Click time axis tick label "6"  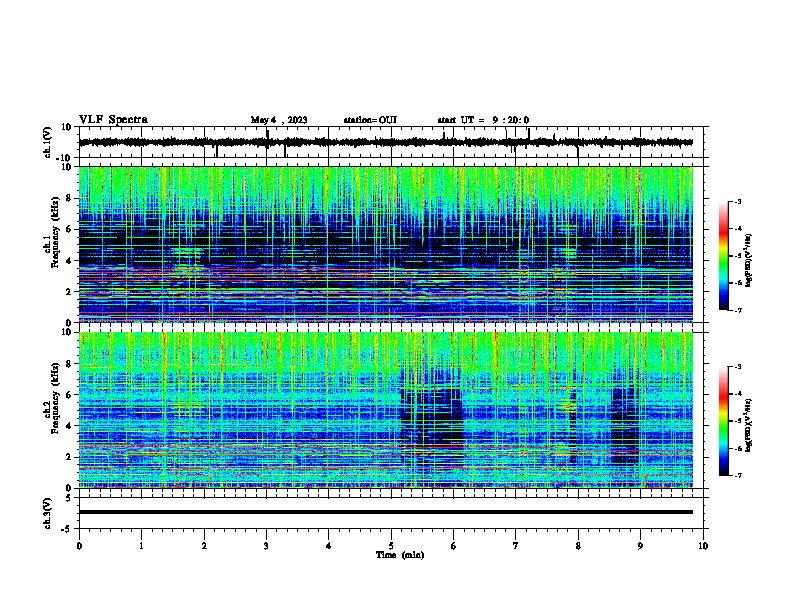(x=454, y=546)
